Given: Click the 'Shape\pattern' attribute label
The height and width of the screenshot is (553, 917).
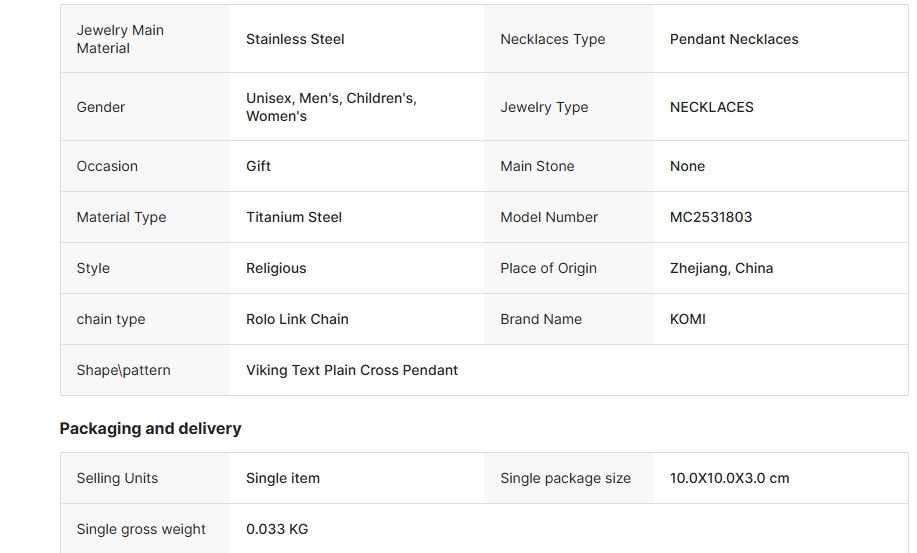Looking at the screenshot, I should pyautogui.click(x=123, y=370).
